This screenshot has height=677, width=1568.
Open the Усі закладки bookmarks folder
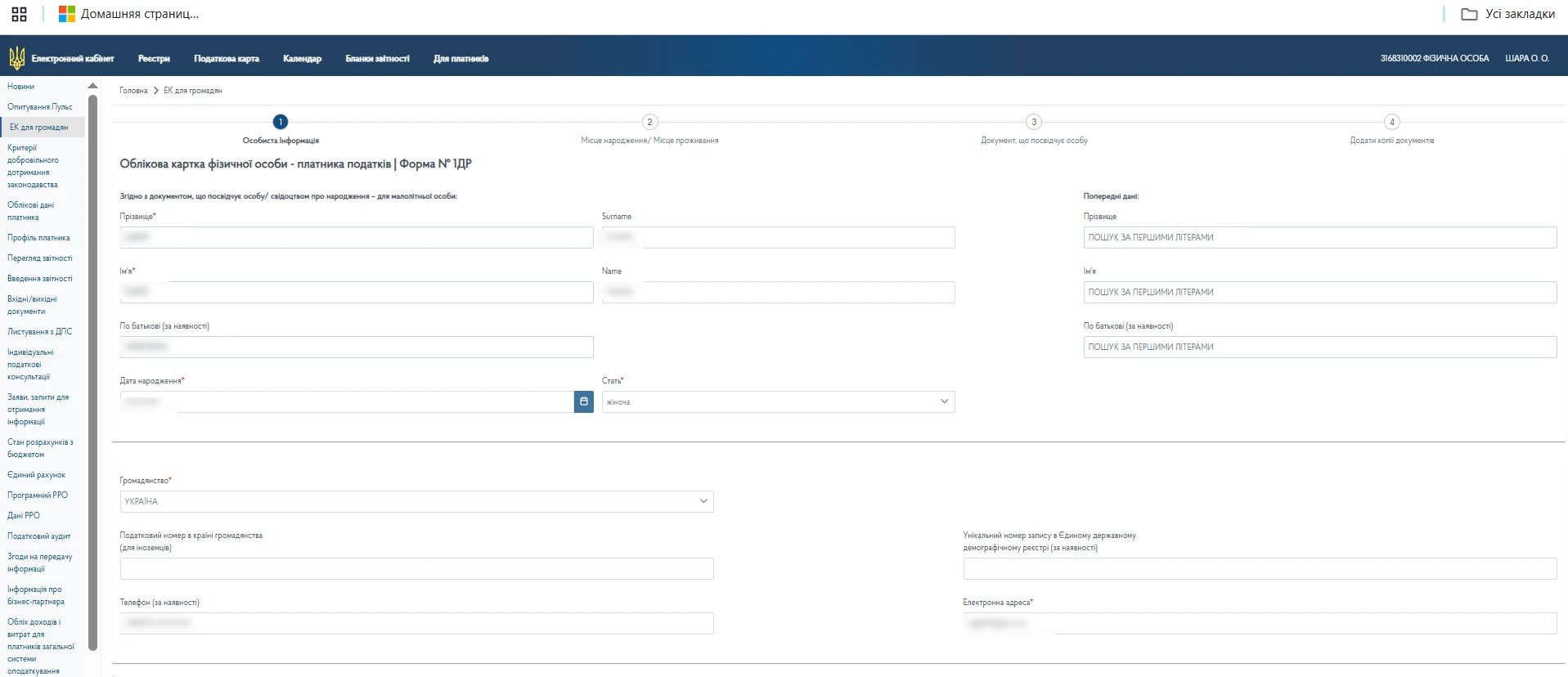tap(1507, 14)
